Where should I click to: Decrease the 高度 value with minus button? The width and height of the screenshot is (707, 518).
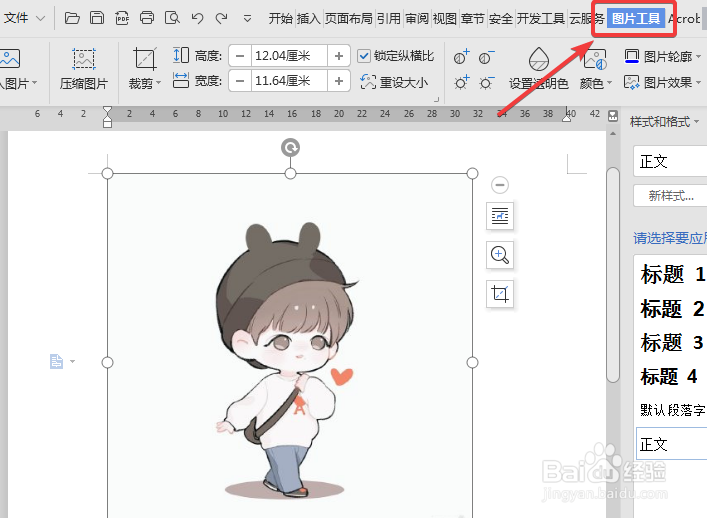240,56
